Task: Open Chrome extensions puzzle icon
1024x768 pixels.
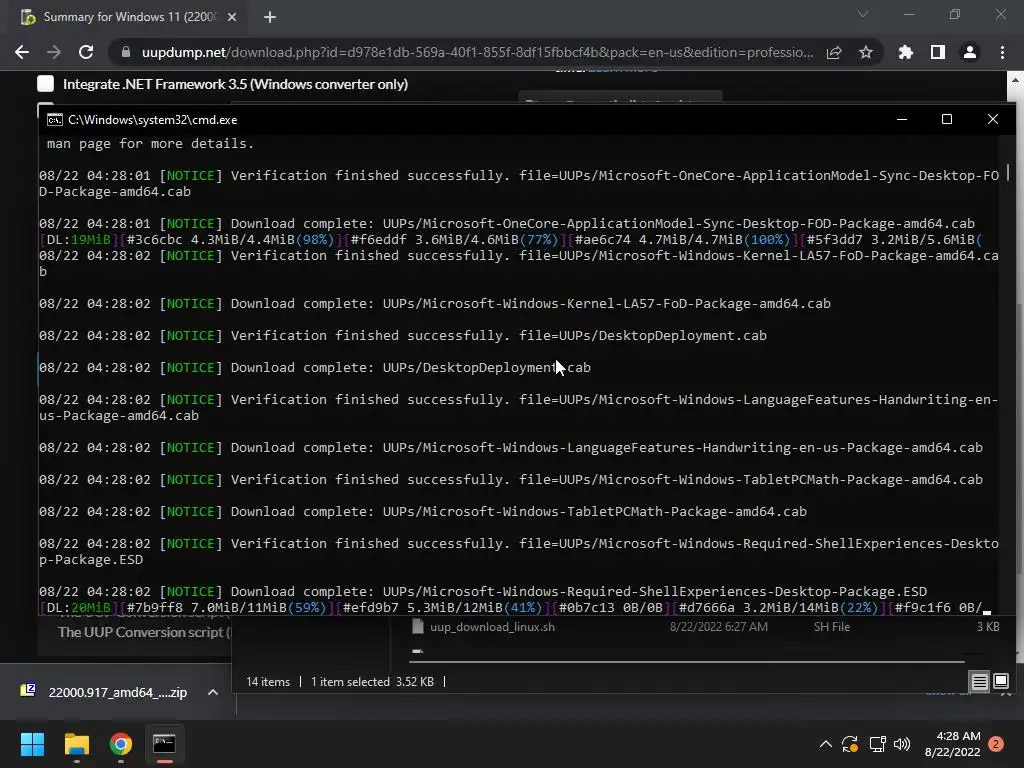Action: 906,52
